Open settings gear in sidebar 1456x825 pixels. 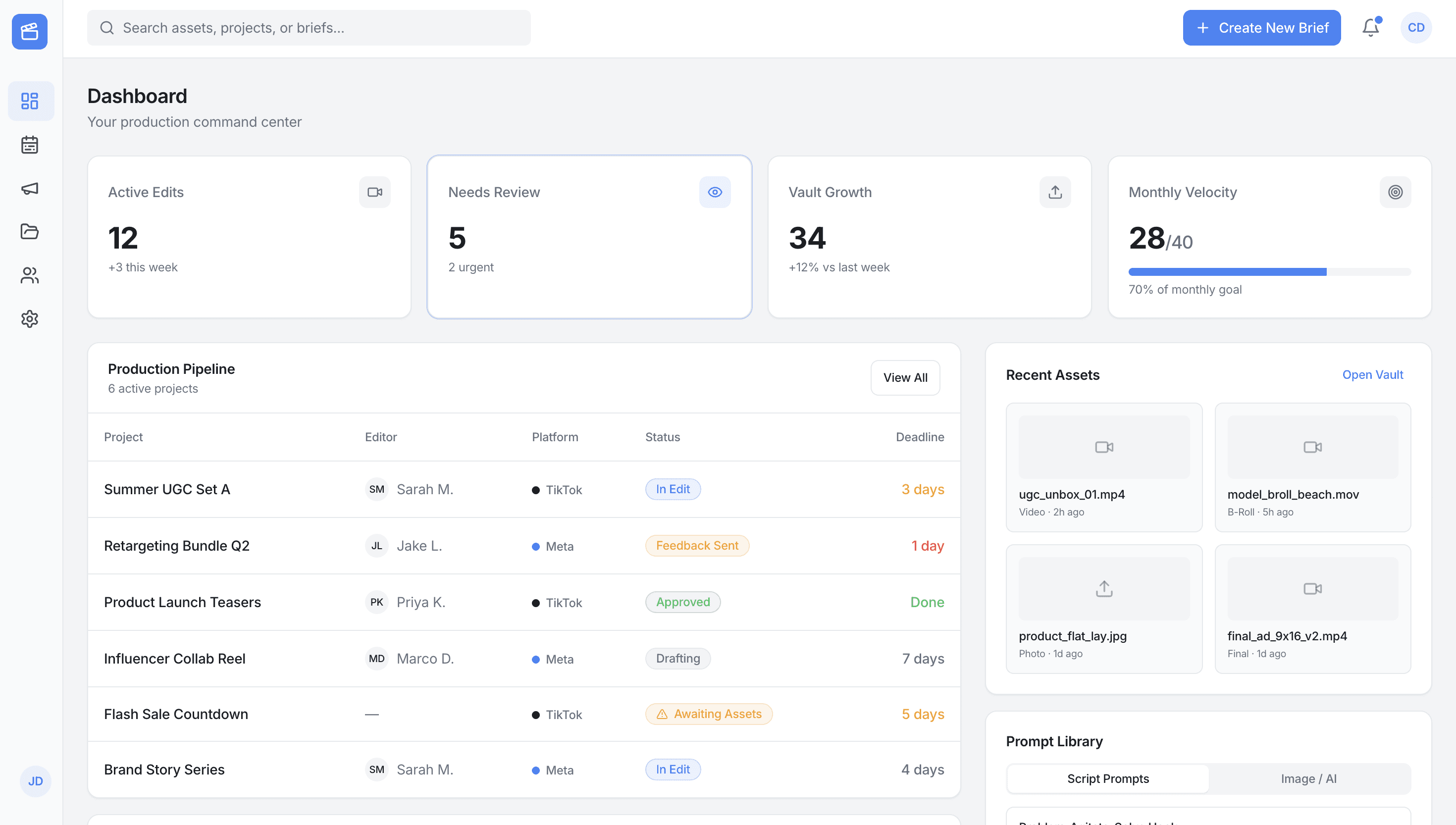coord(29,319)
